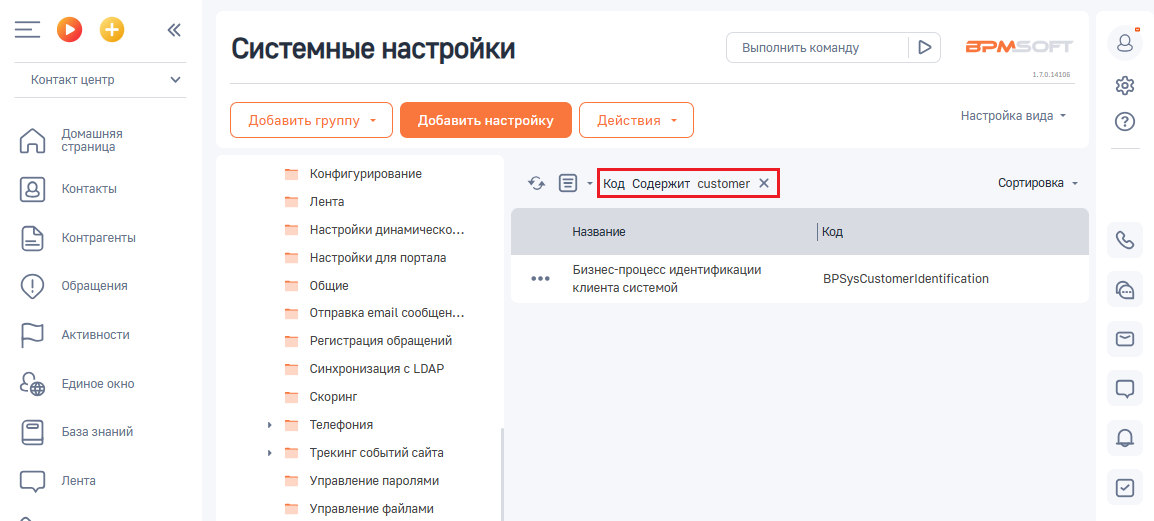The width and height of the screenshot is (1154, 521).
Task: Open the База знаний section
Action: 97,432
